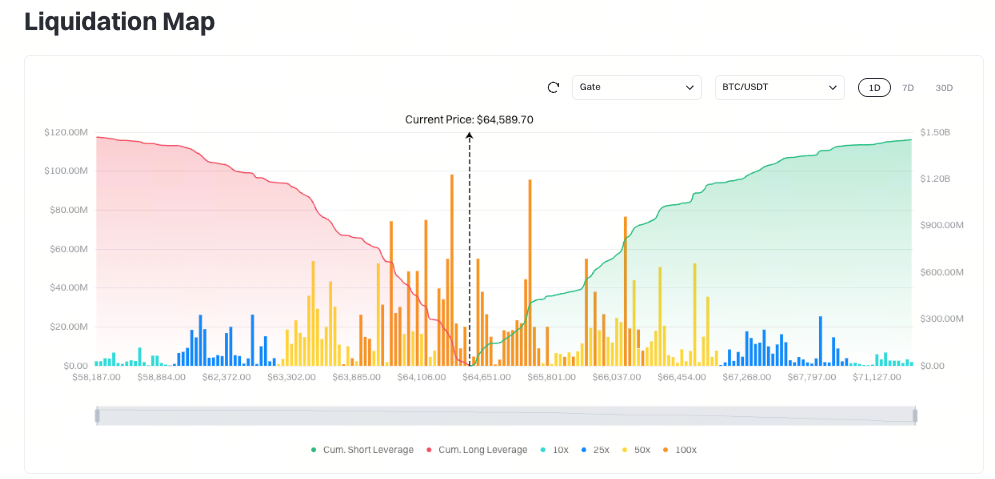Click the $58,884.00 x-axis label
995x479 pixels.
click(162, 377)
